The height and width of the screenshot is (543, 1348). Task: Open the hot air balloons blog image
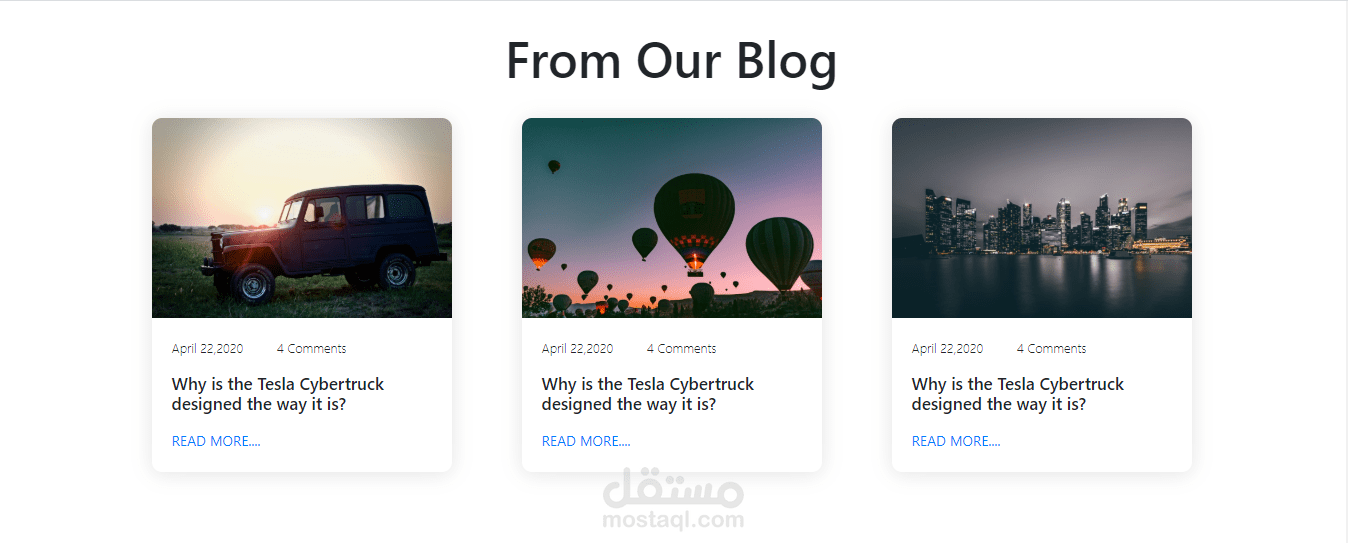click(x=672, y=218)
